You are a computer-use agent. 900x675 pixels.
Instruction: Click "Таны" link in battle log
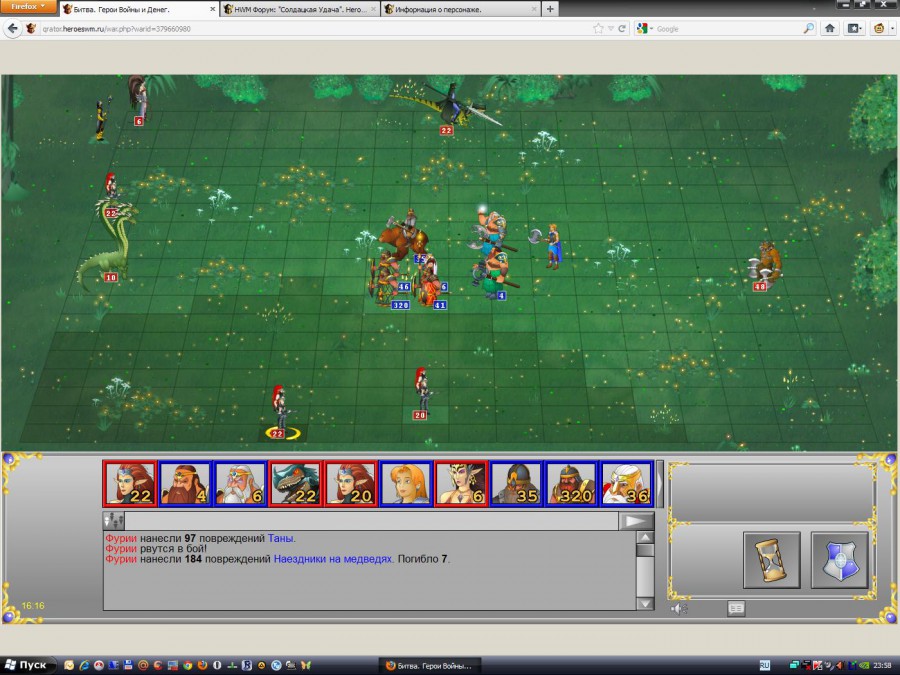(281, 538)
